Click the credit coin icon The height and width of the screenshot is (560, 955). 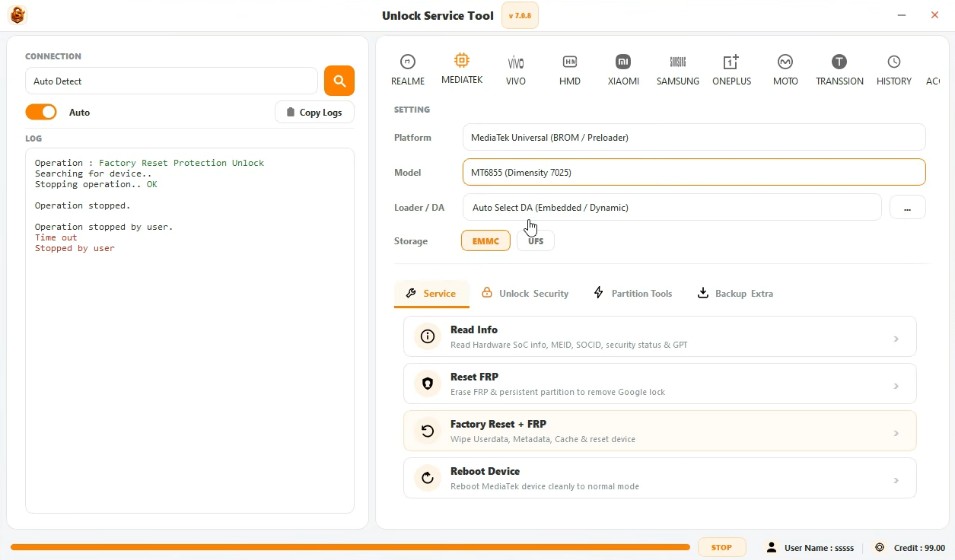(x=879, y=547)
